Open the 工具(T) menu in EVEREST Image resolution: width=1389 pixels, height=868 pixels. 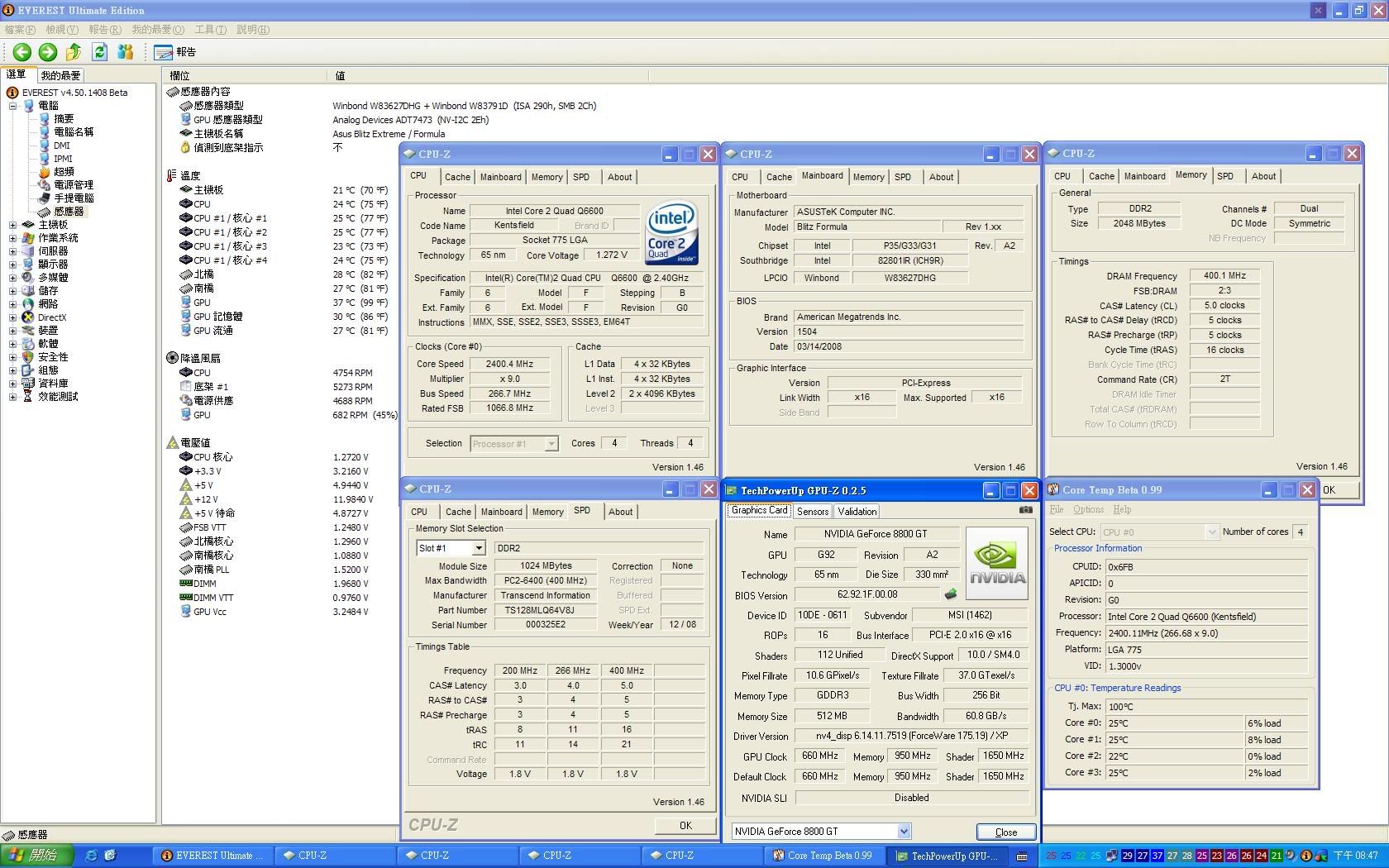(210, 30)
